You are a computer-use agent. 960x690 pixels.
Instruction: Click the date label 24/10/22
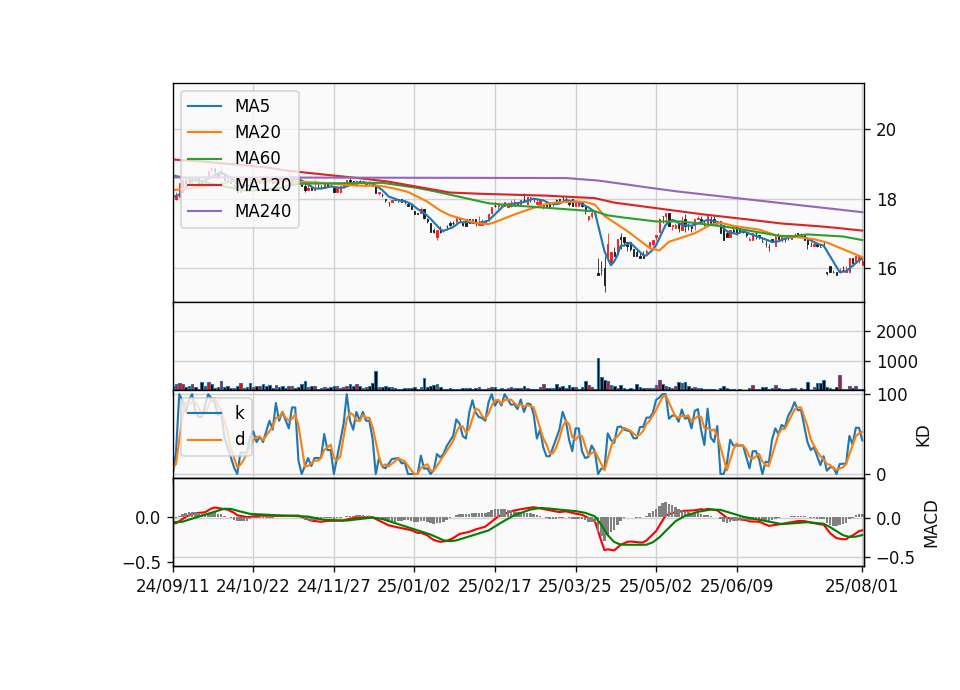click(253, 586)
